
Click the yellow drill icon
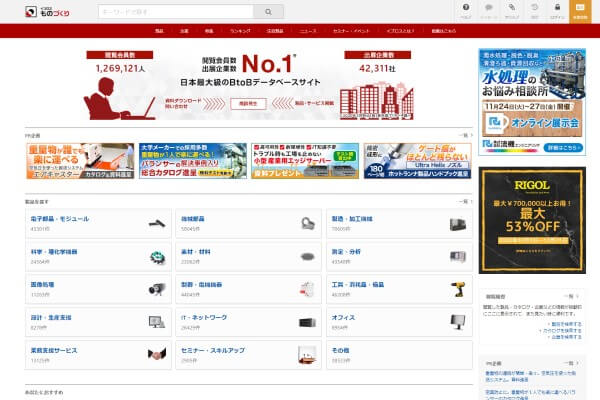click(458, 290)
